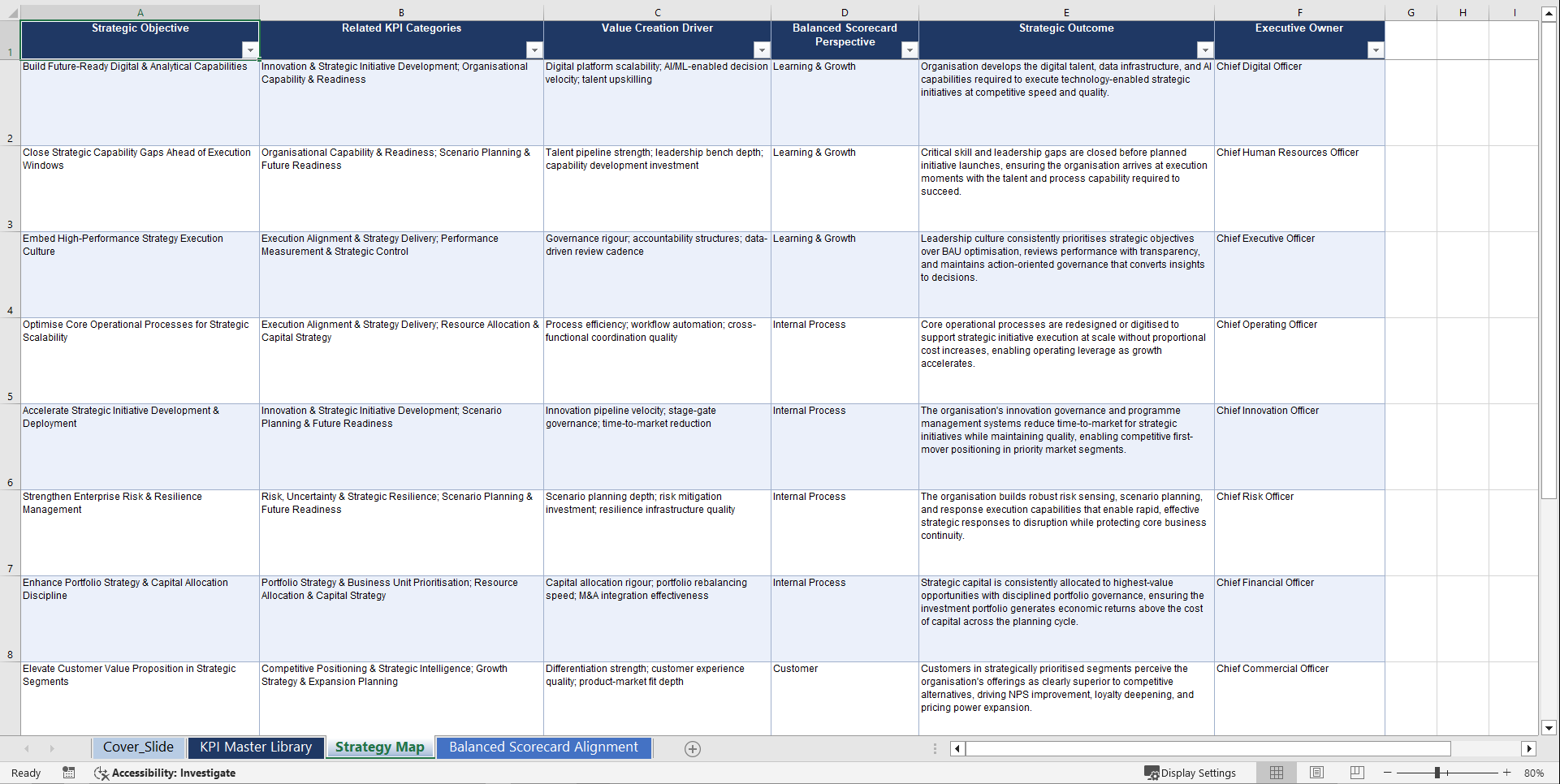
Task: Select column A header
Action: pyautogui.click(x=140, y=12)
